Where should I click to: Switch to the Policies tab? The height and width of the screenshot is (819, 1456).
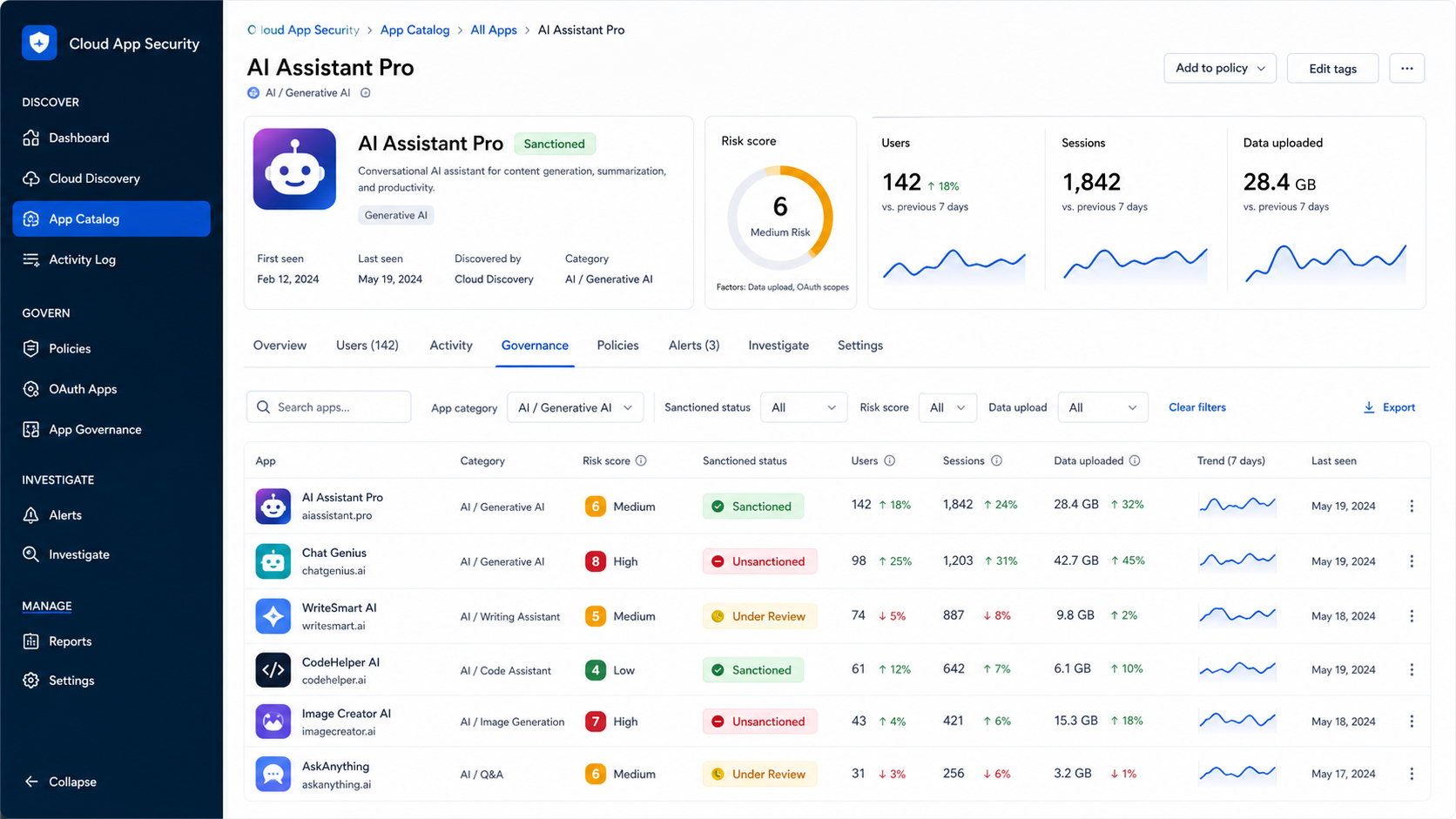click(617, 346)
